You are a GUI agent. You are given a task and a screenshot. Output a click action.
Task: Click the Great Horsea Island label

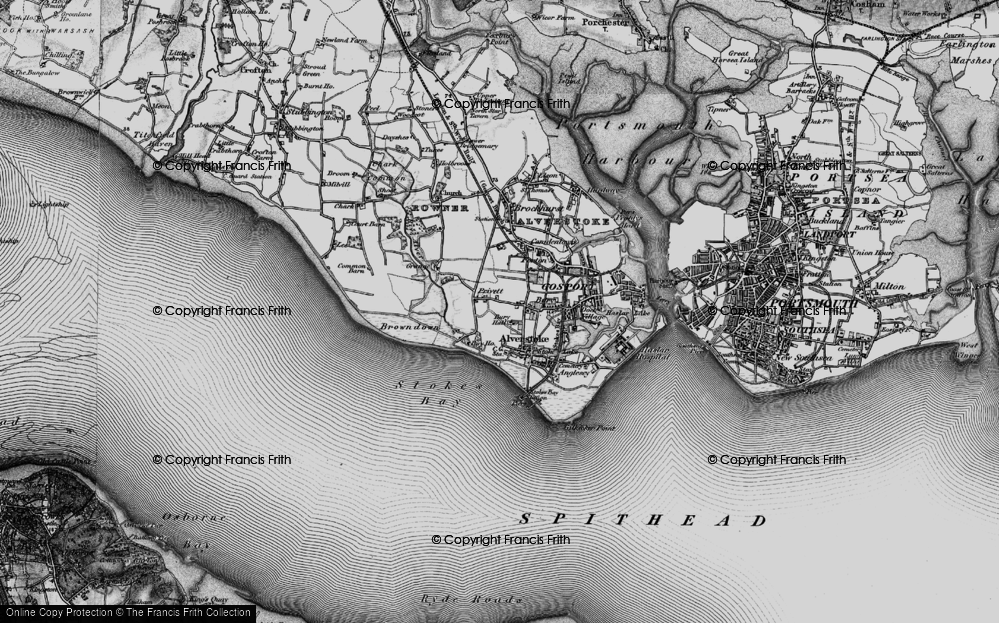point(737,57)
